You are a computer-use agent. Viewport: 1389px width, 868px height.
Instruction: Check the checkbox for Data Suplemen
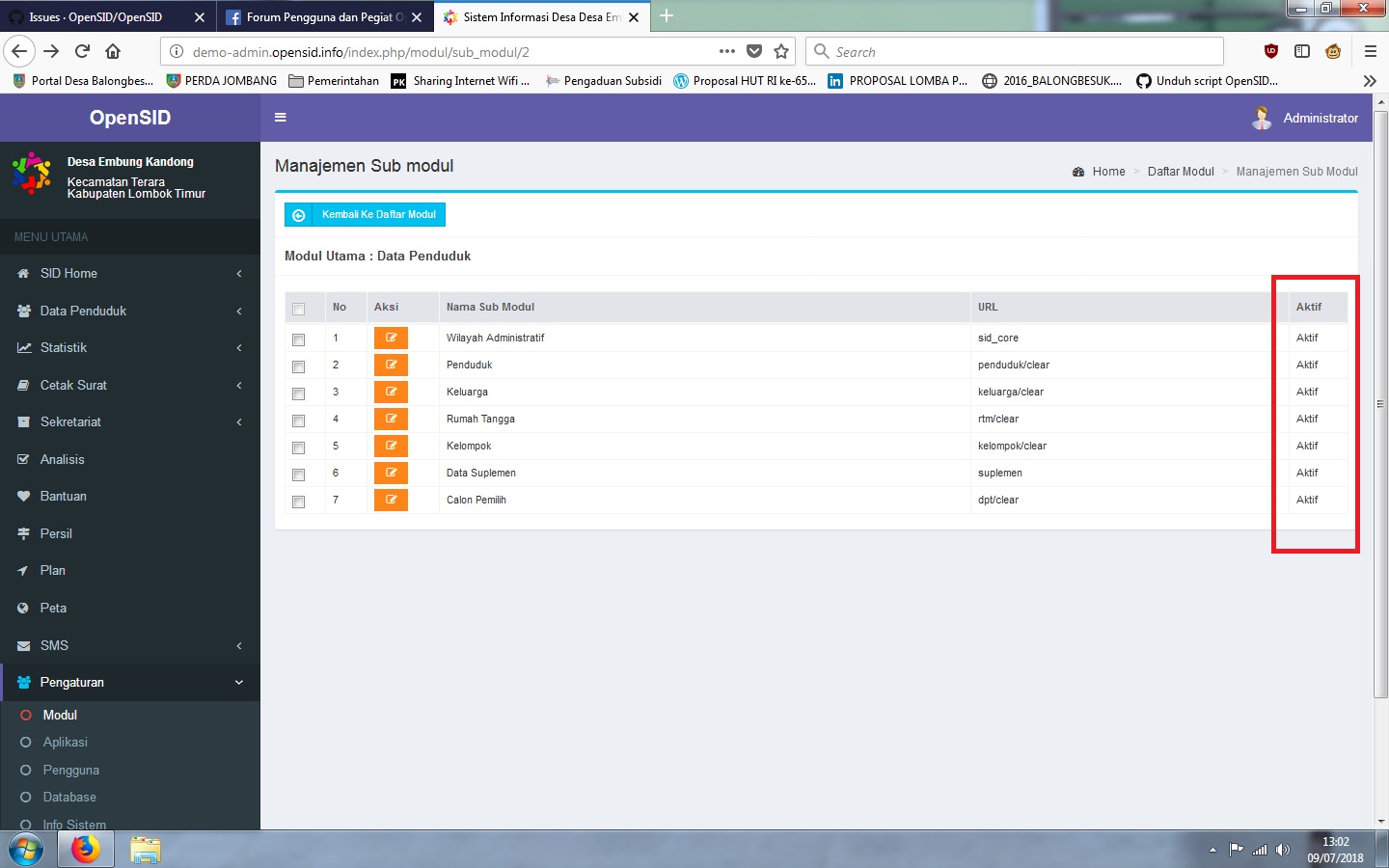(x=299, y=475)
